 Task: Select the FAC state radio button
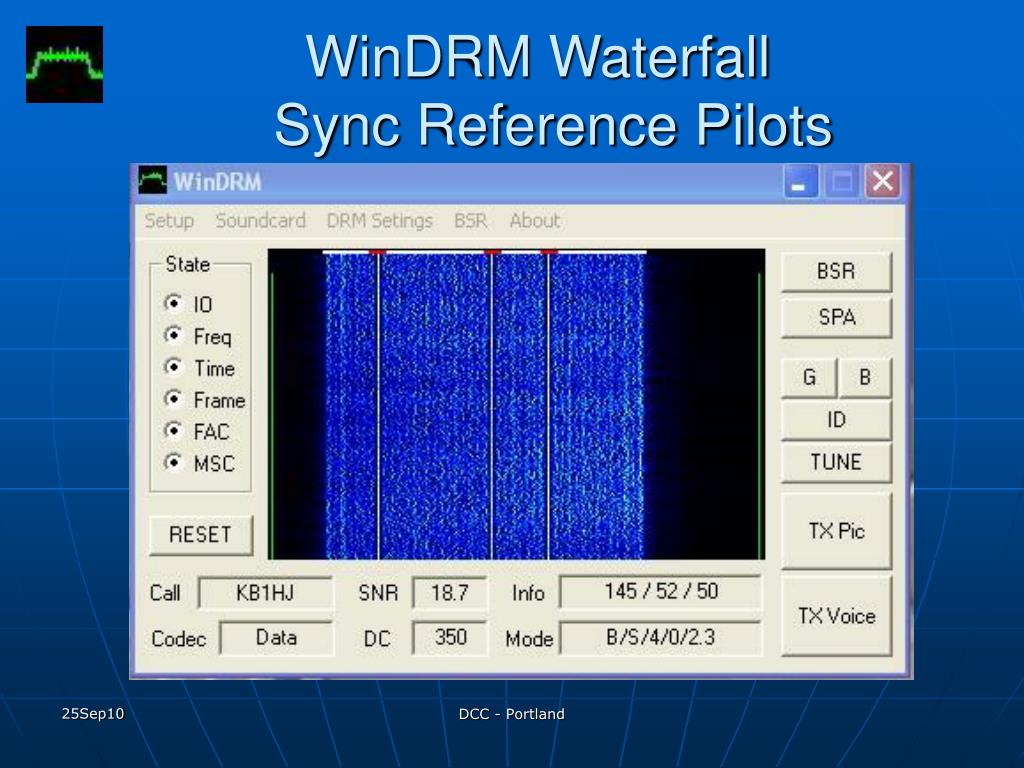coord(173,431)
